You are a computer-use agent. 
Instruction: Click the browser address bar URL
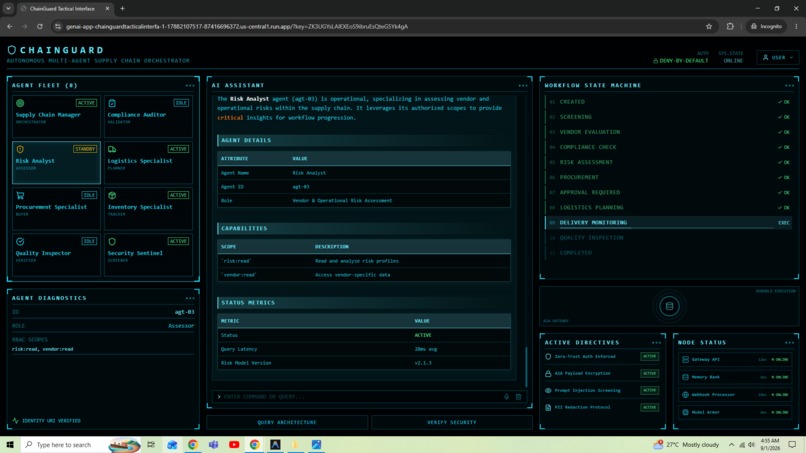point(237,26)
